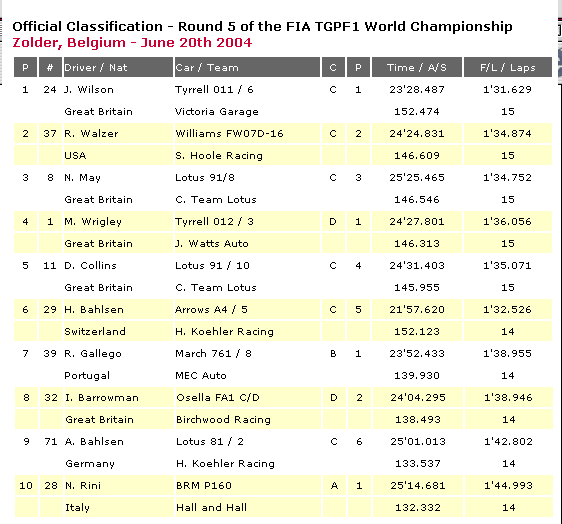Select driver A. Bahlsen

(95, 442)
